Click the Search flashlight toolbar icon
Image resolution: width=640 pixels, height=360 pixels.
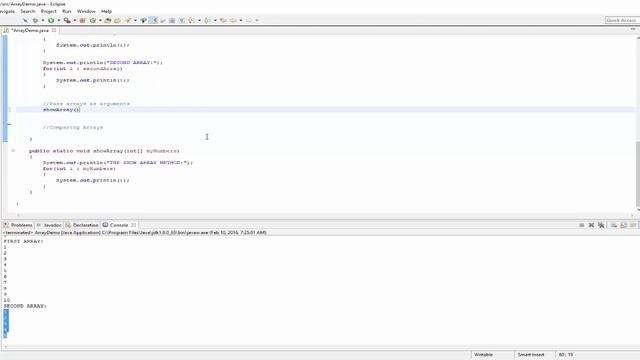click(128, 20)
